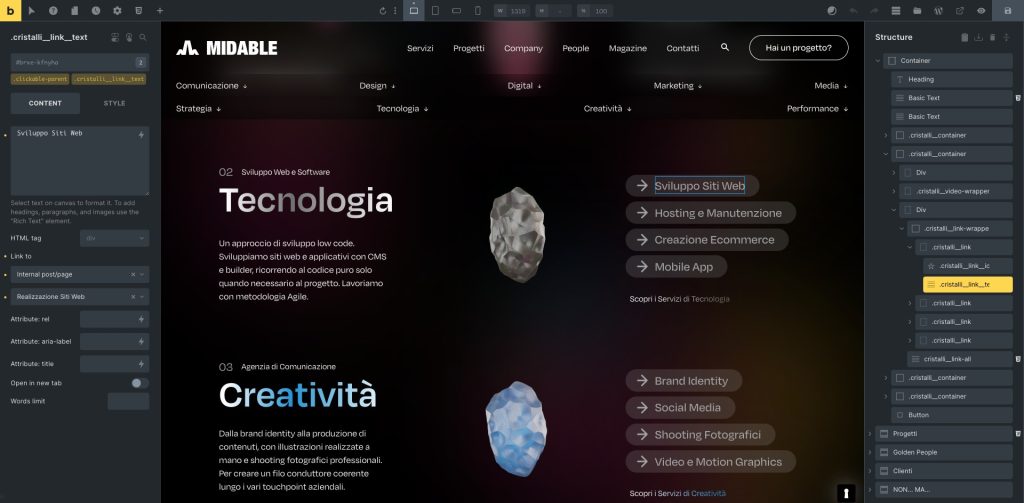Open the Internal post/page link type dropdown
The width and height of the screenshot is (1024, 503).
point(80,274)
